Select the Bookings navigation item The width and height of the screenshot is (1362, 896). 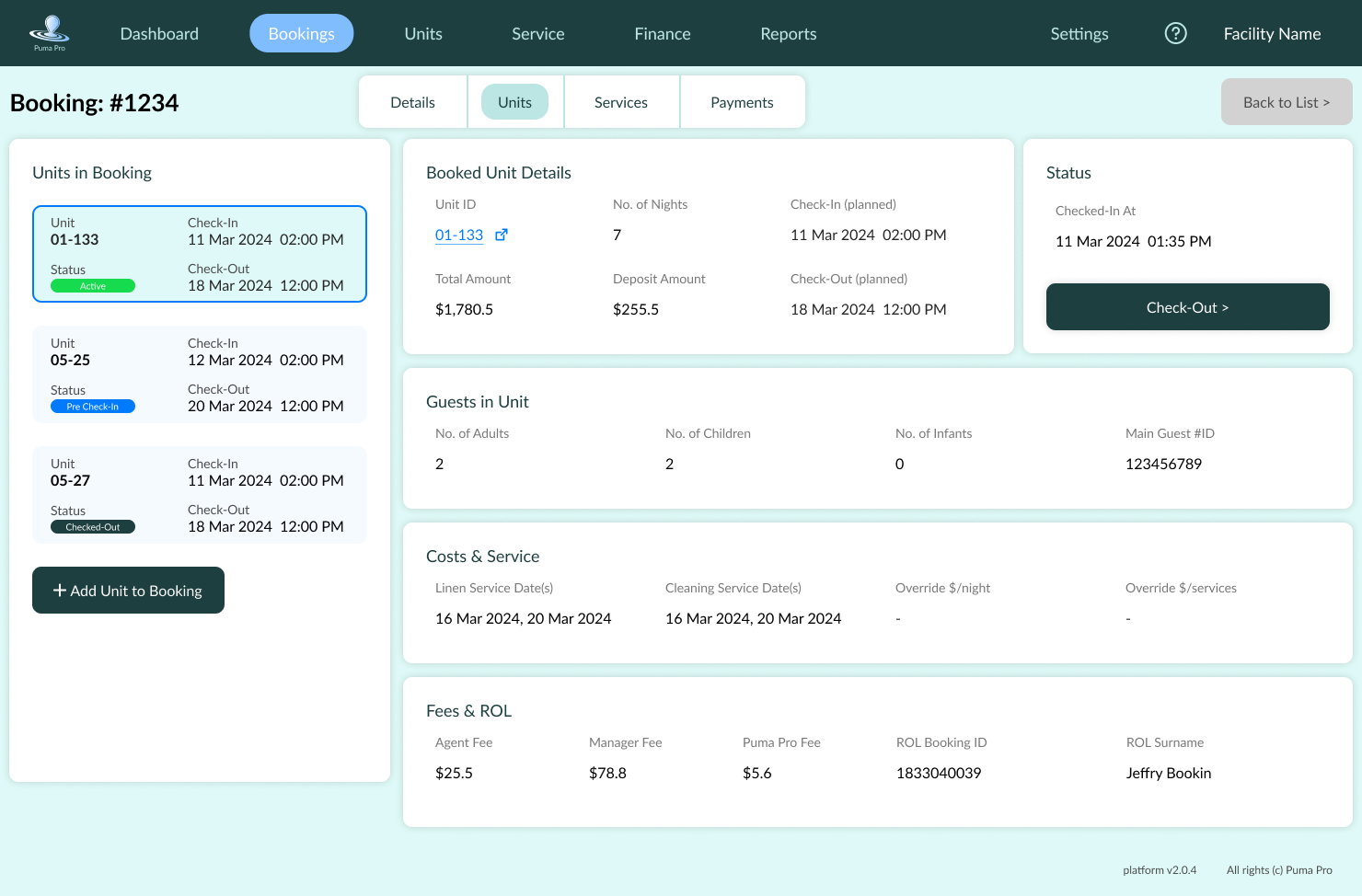pos(302,33)
